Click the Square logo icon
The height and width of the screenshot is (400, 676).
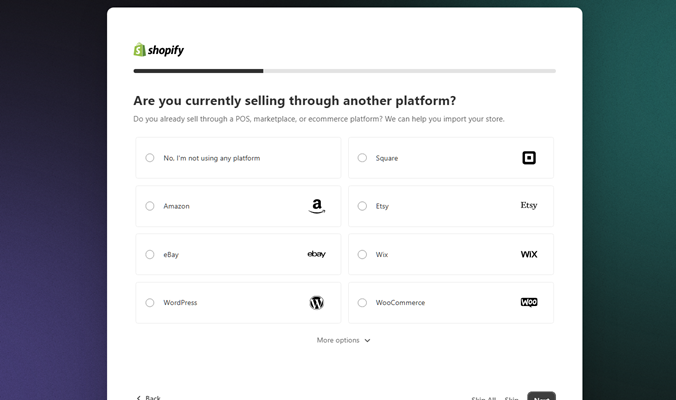pyautogui.click(x=529, y=158)
